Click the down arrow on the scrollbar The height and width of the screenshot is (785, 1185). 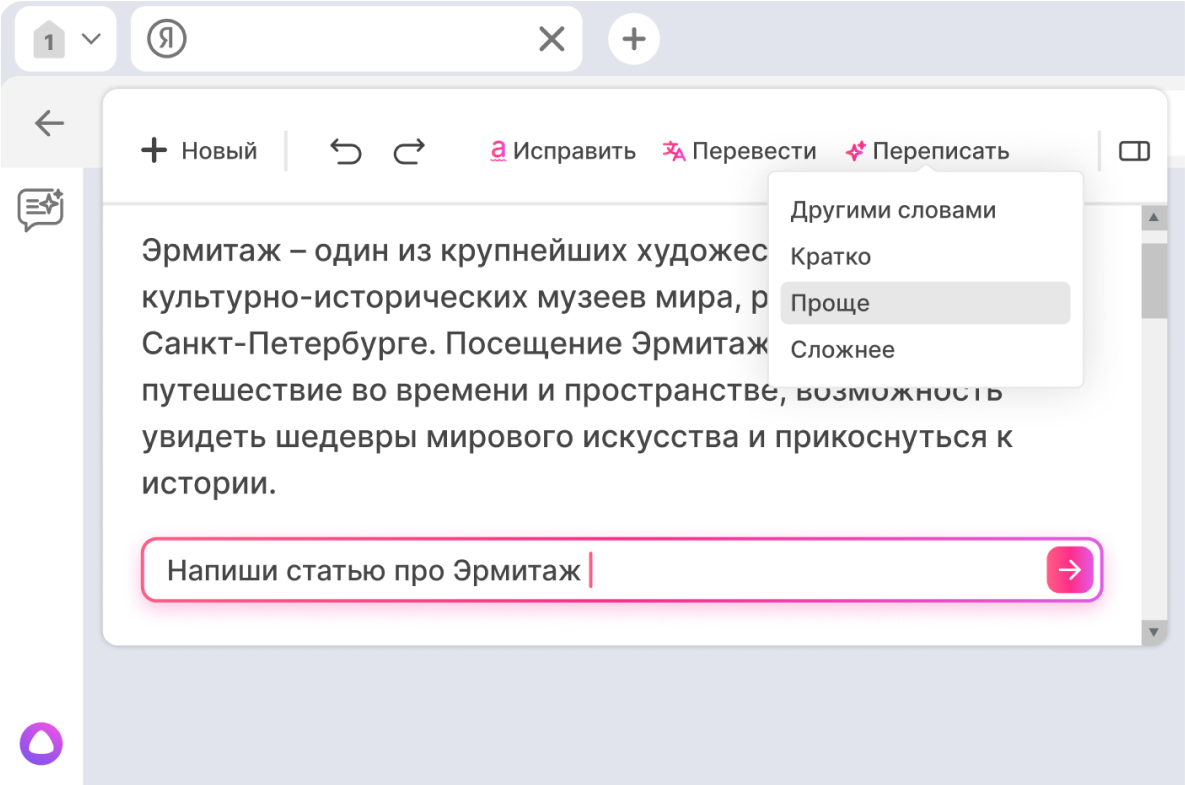click(x=1154, y=631)
